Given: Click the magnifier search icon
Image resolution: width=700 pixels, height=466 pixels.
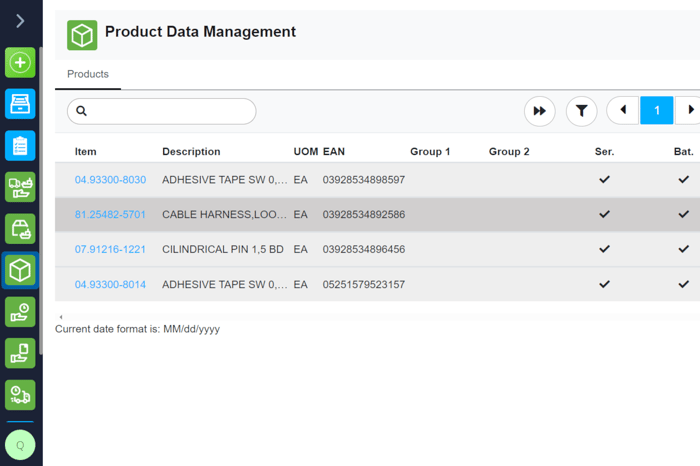Looking at the screenshot, I should tap(81, 111).
